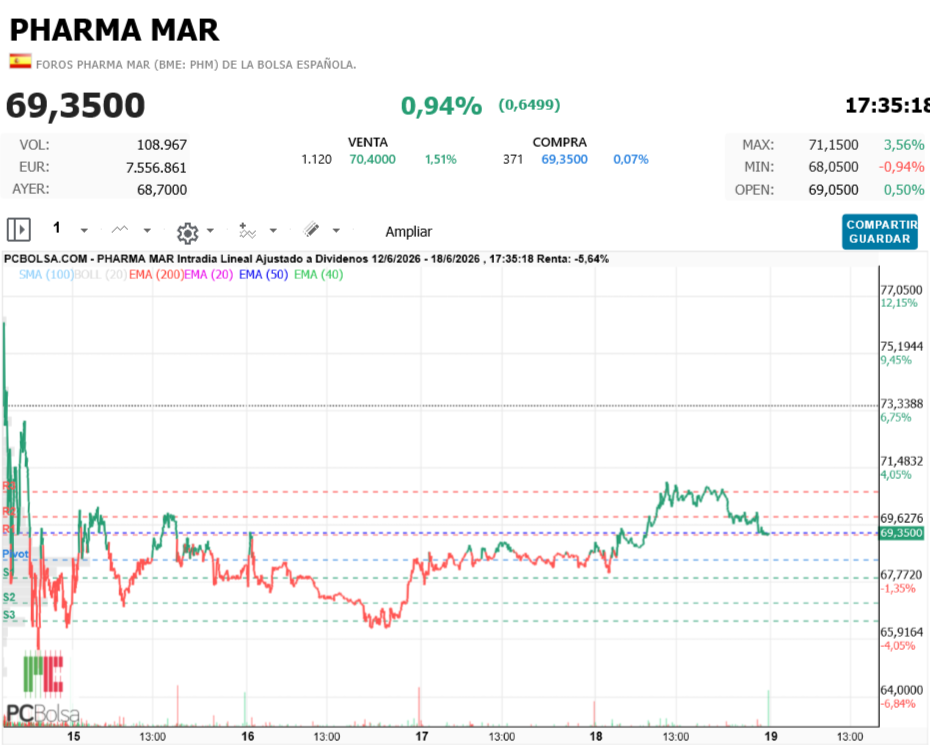
Task: Click the 0,94% change percentage
Action: point(441,106)
